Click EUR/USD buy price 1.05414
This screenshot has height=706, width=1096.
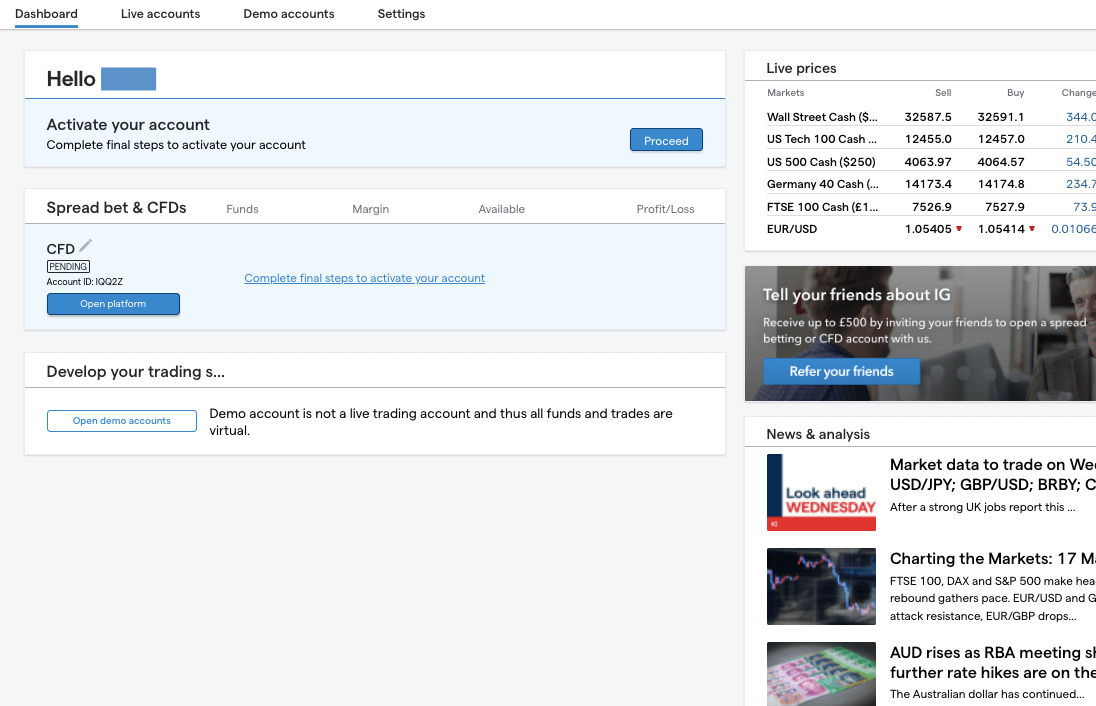tap(1001, 229)
